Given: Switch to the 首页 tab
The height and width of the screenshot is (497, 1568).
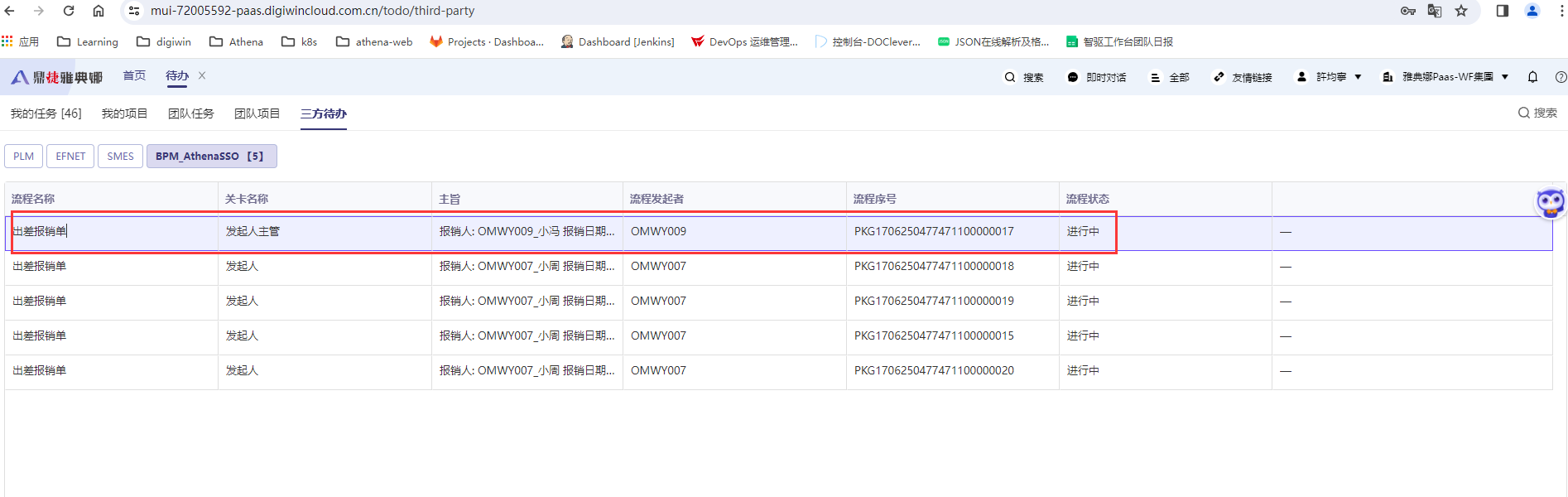Looking at the screenshot, I should [134, 75].
